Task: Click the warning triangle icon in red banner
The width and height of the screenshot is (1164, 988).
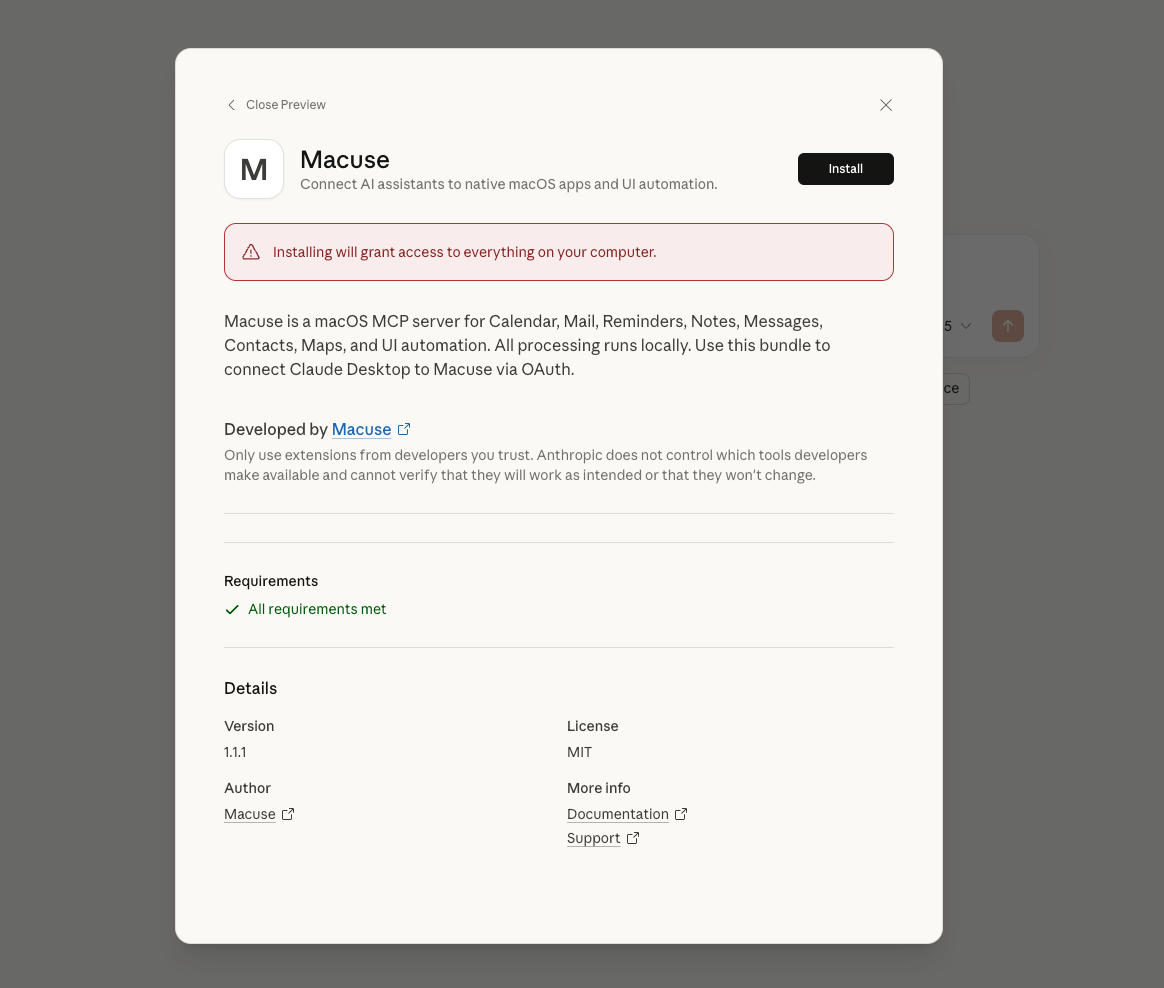Action: tap(251, 252)
